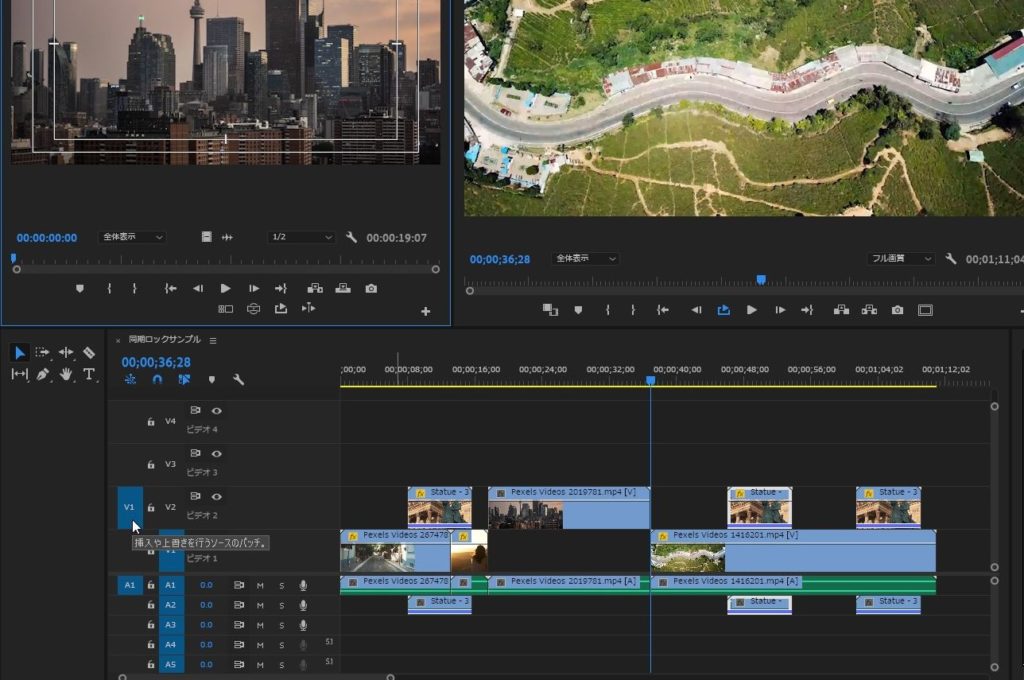
Task: Choose the Hand tool
Action: 66,374
